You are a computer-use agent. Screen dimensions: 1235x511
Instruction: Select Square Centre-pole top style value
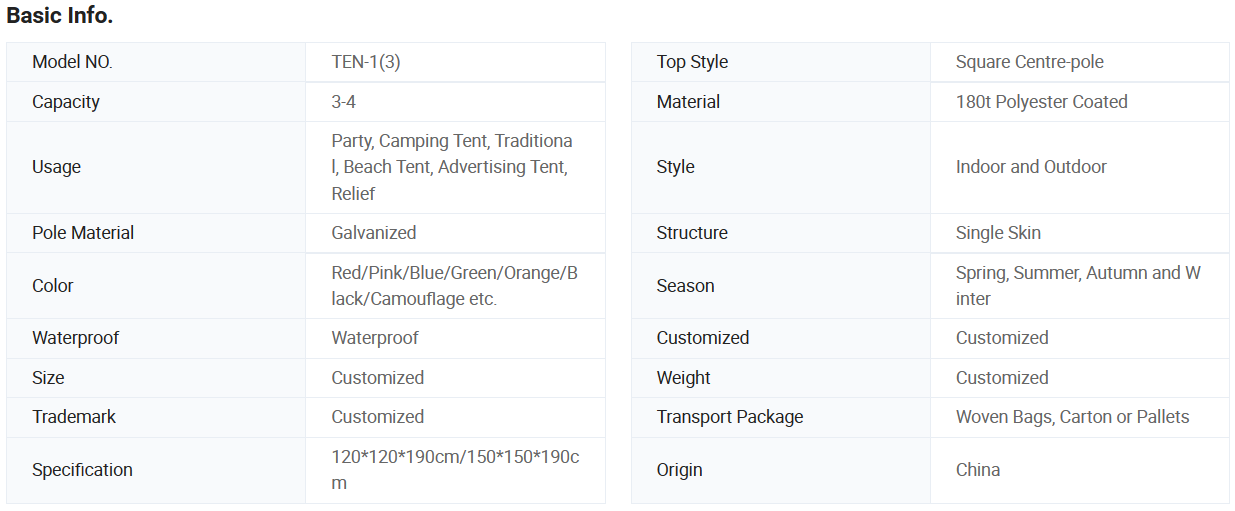(1030, 62)
